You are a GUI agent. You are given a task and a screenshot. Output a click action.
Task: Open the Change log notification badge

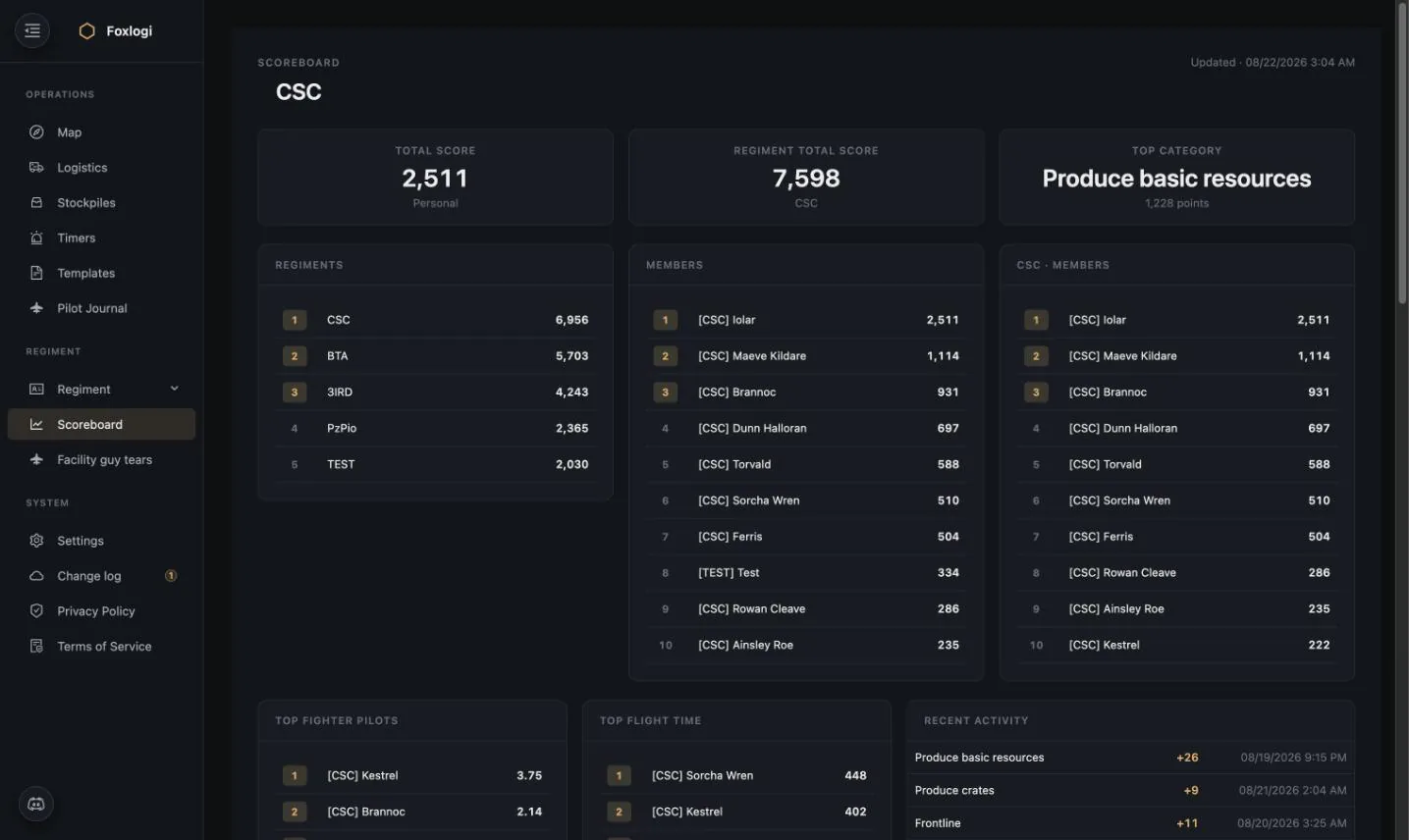(171, 576)
